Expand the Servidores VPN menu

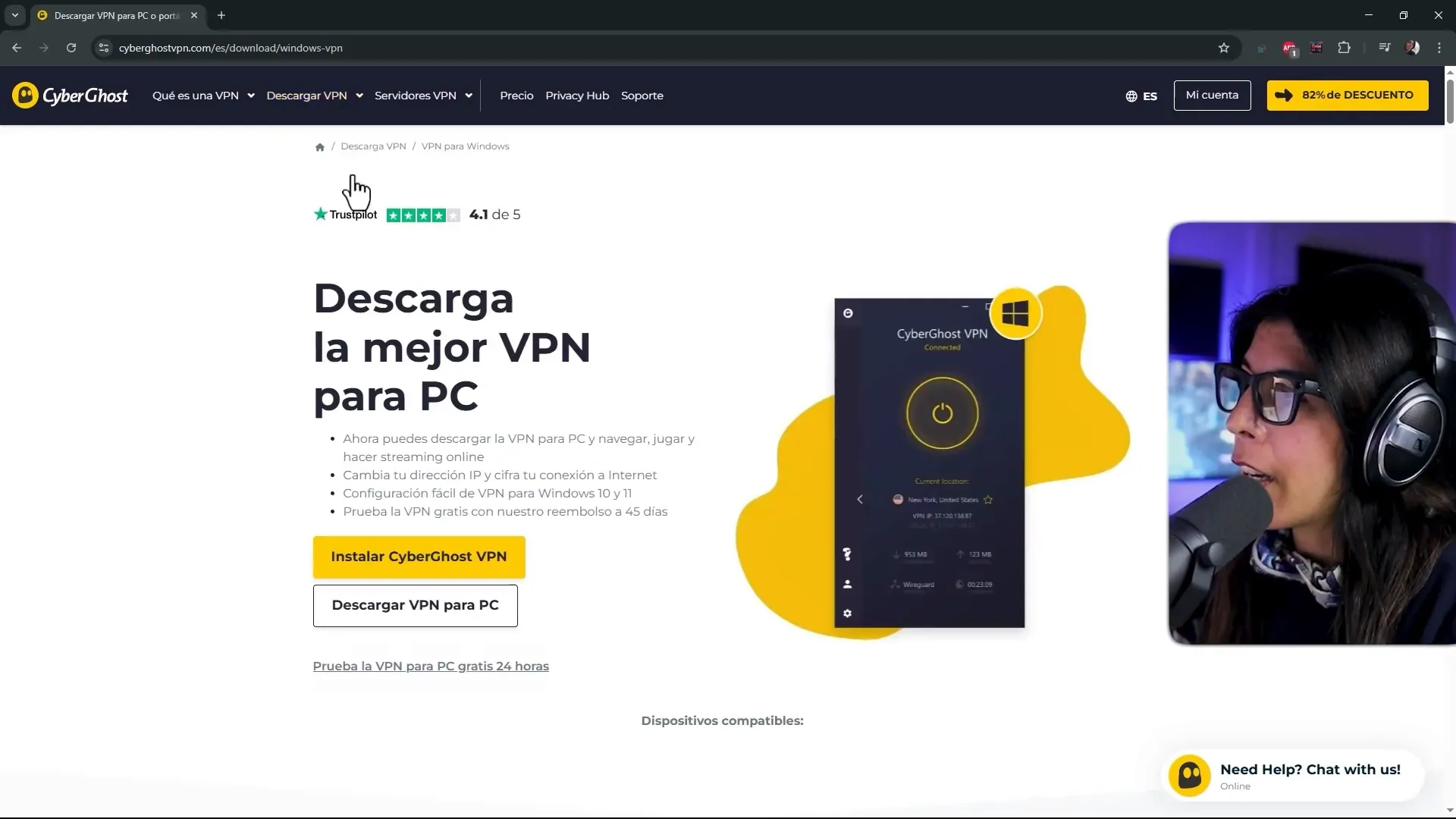pos(423,96)
